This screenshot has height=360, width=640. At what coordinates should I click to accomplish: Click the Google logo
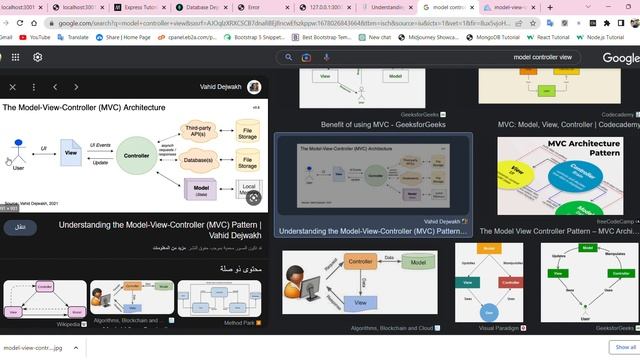pyautogui.click(x=621, y=58)
